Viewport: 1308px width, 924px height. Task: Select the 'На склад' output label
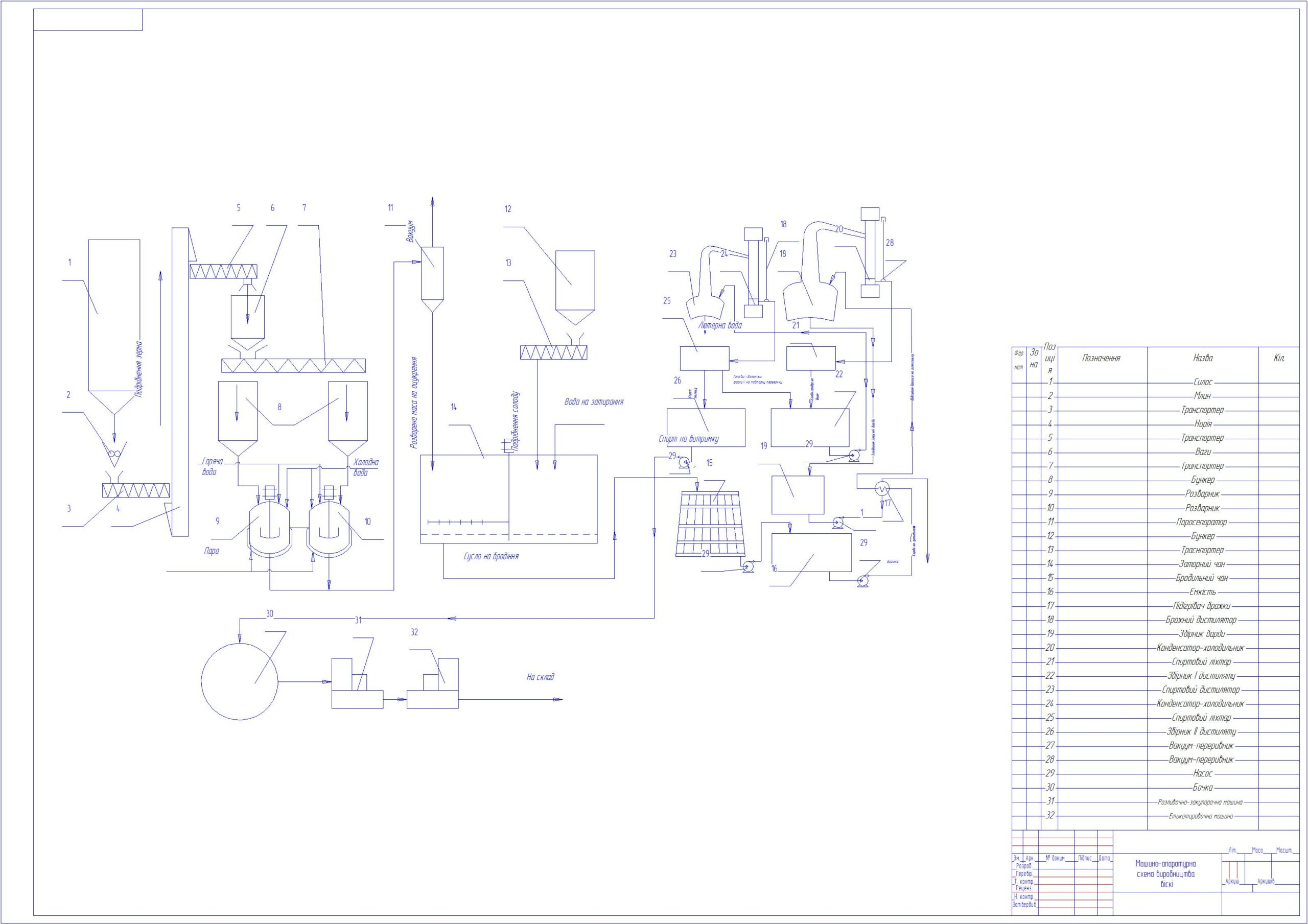coord(540,677)
